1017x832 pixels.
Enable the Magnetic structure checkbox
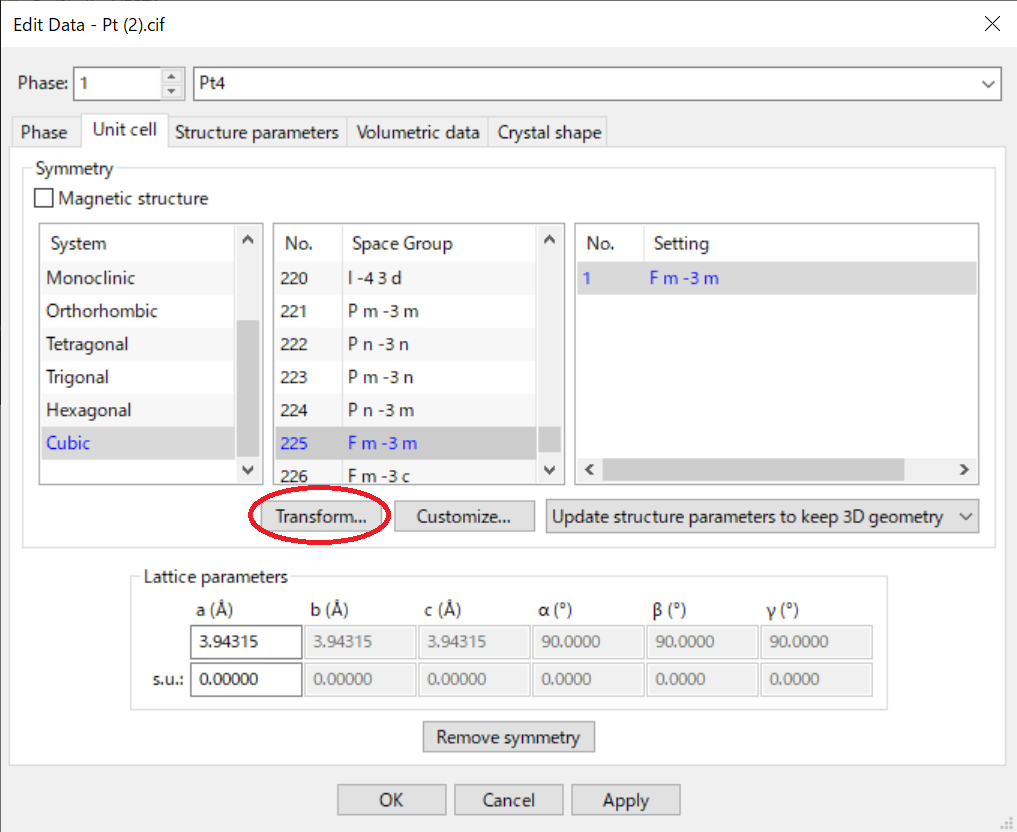pyautogui.click(x=43, y=198)
